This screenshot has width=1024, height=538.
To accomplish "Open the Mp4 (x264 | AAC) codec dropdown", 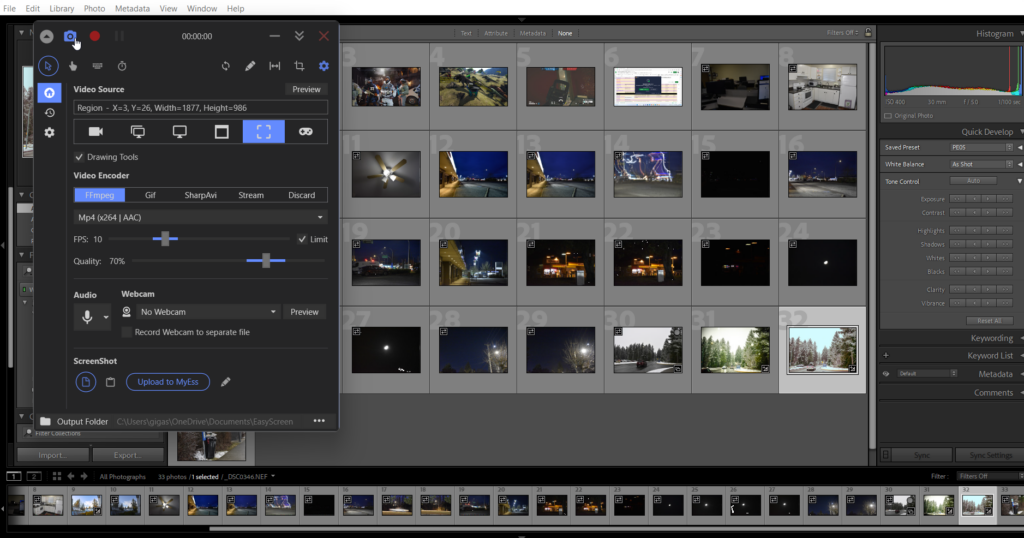I will (x=201, y=217).
